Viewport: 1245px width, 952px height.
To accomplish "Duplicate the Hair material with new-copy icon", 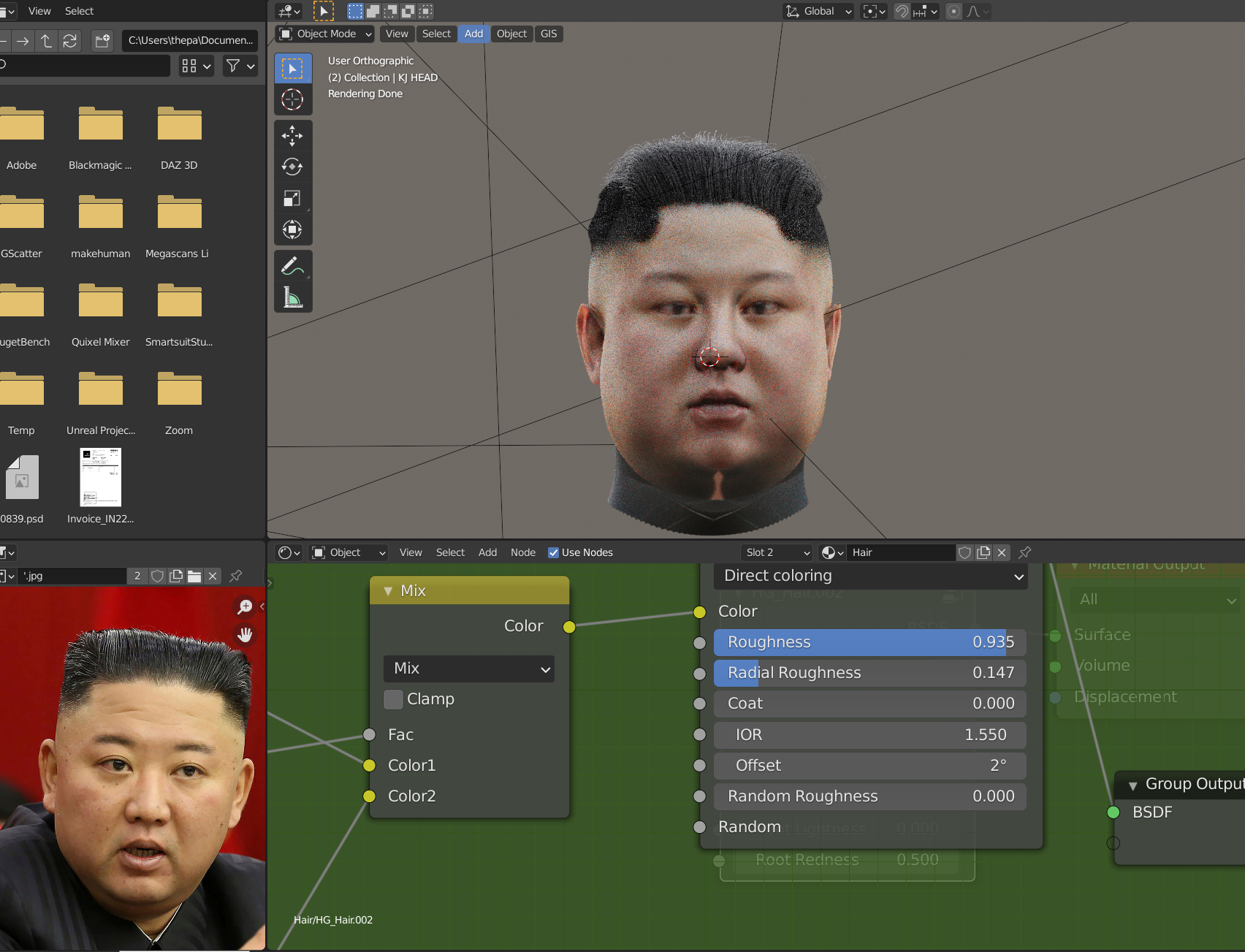I will (983, 552).
